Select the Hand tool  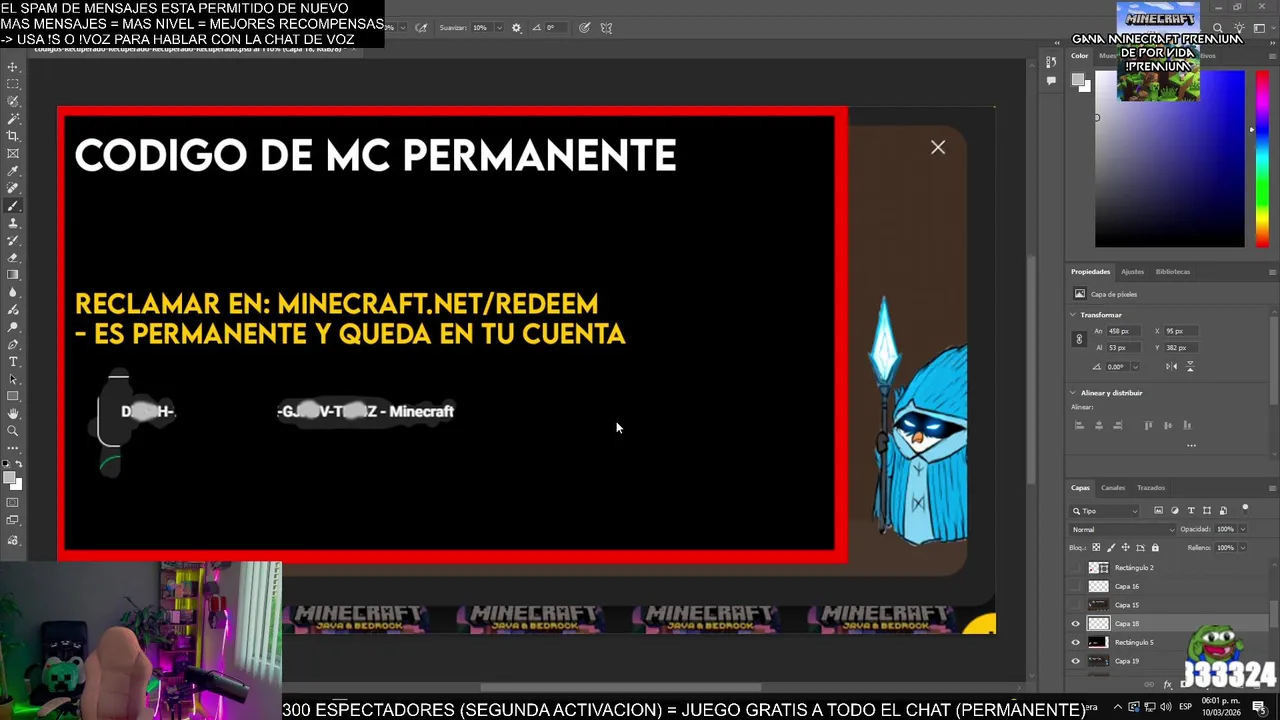click(x=14, y=413)
